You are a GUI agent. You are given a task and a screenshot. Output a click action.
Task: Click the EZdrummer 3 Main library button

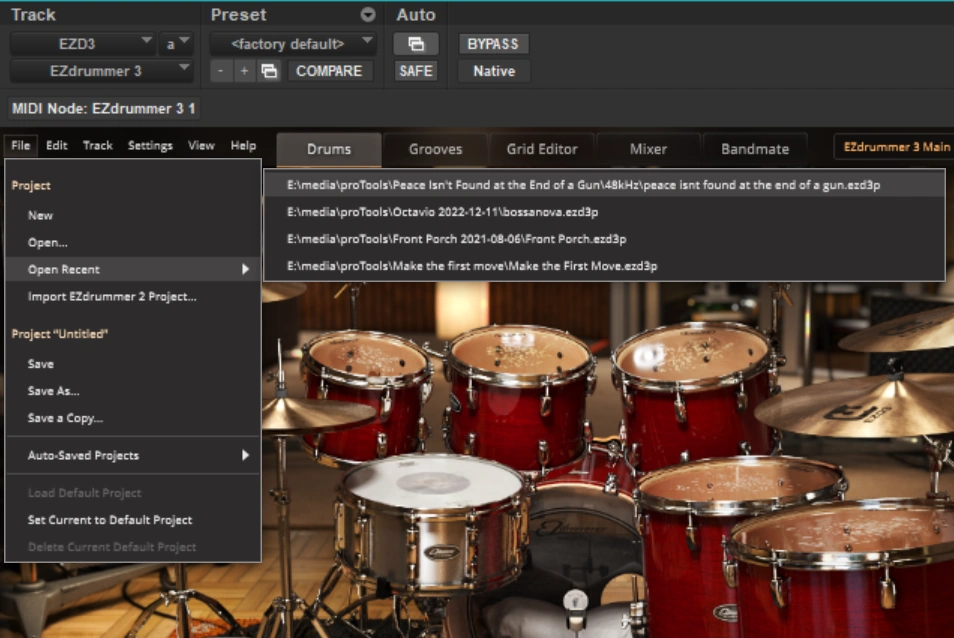[x=895, y=147]
